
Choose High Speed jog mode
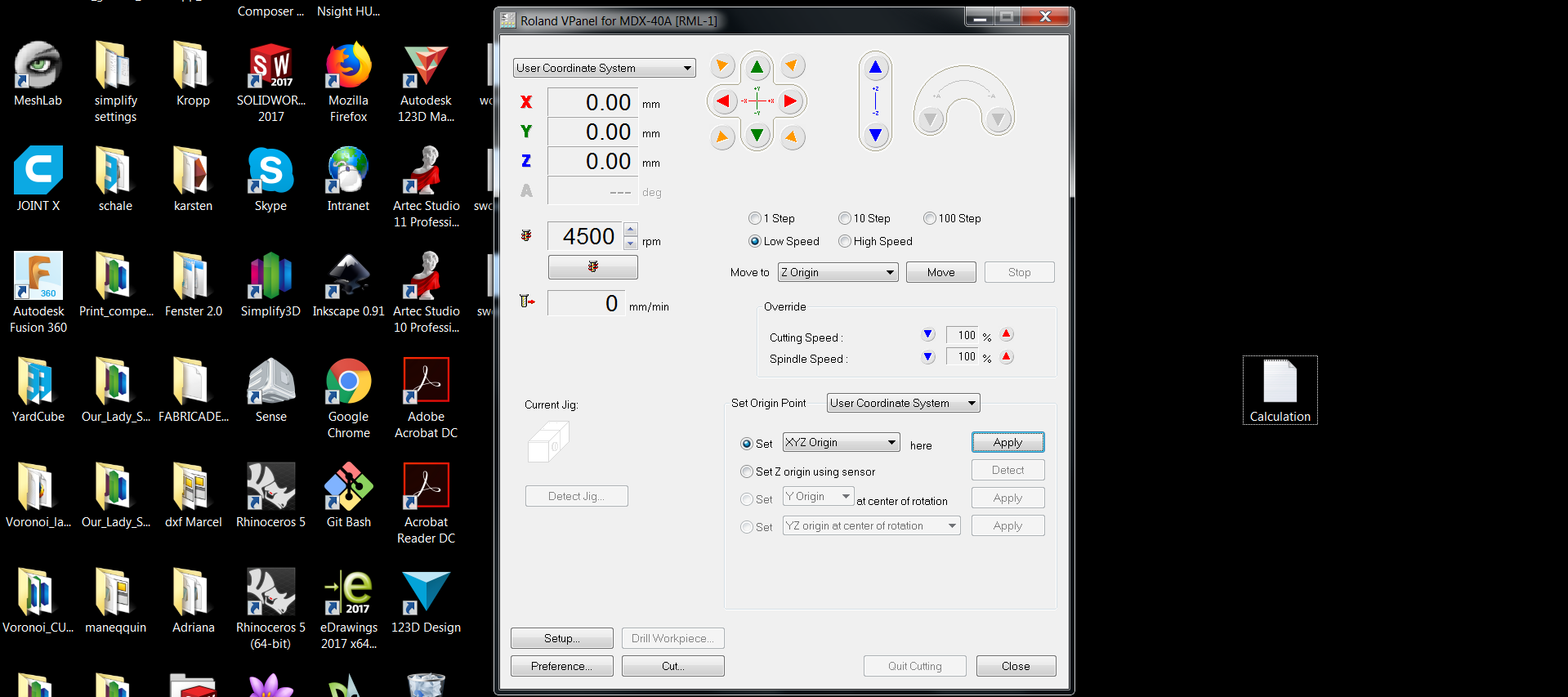(x=844, y=241)
